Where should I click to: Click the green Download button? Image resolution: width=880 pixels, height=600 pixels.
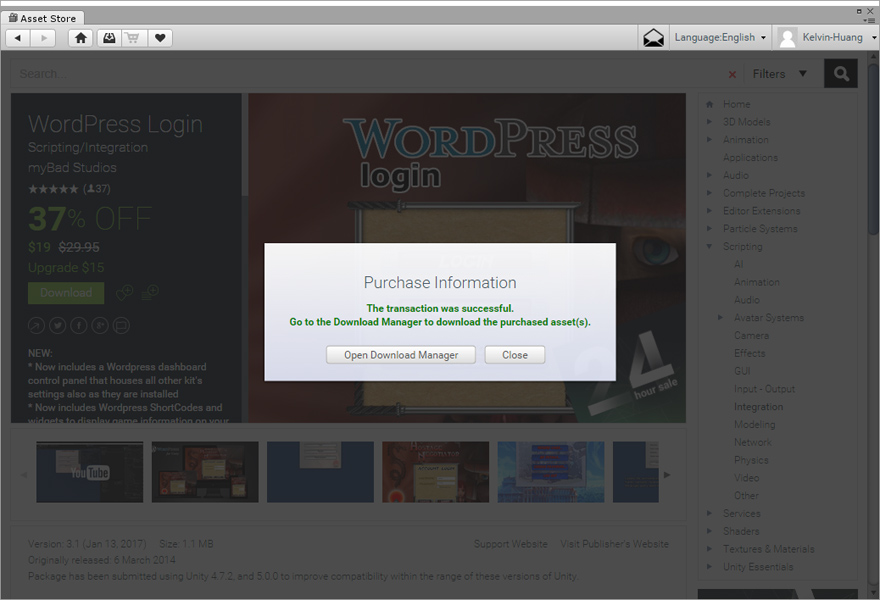click(x=66, y=293)
